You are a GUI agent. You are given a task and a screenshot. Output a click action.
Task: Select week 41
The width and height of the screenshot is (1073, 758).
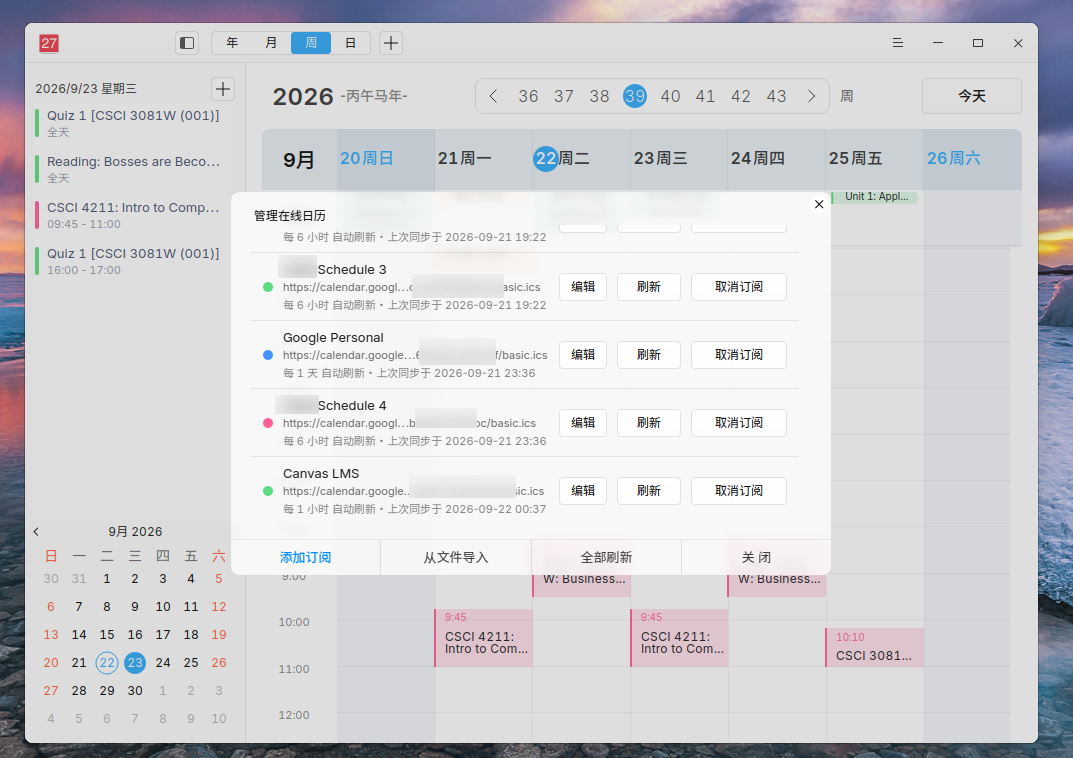tap(706, 96)
